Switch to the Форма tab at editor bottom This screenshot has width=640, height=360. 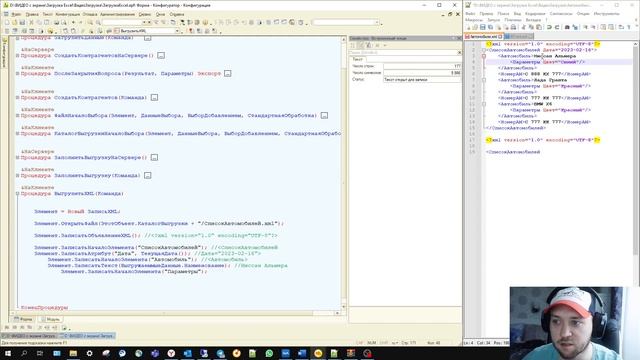(23, 319)
